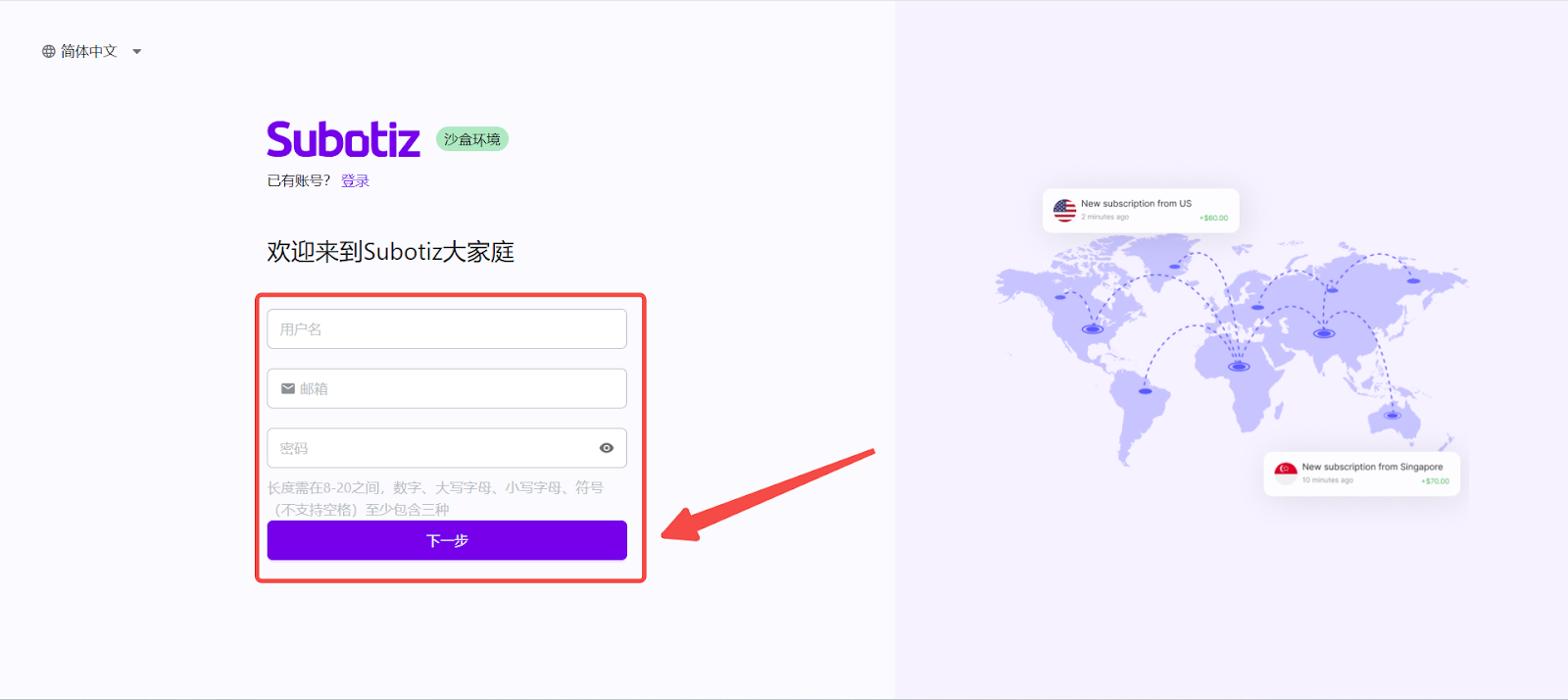Click the envelope icon in email field
1568x700 pixels.
coord(288,389)
